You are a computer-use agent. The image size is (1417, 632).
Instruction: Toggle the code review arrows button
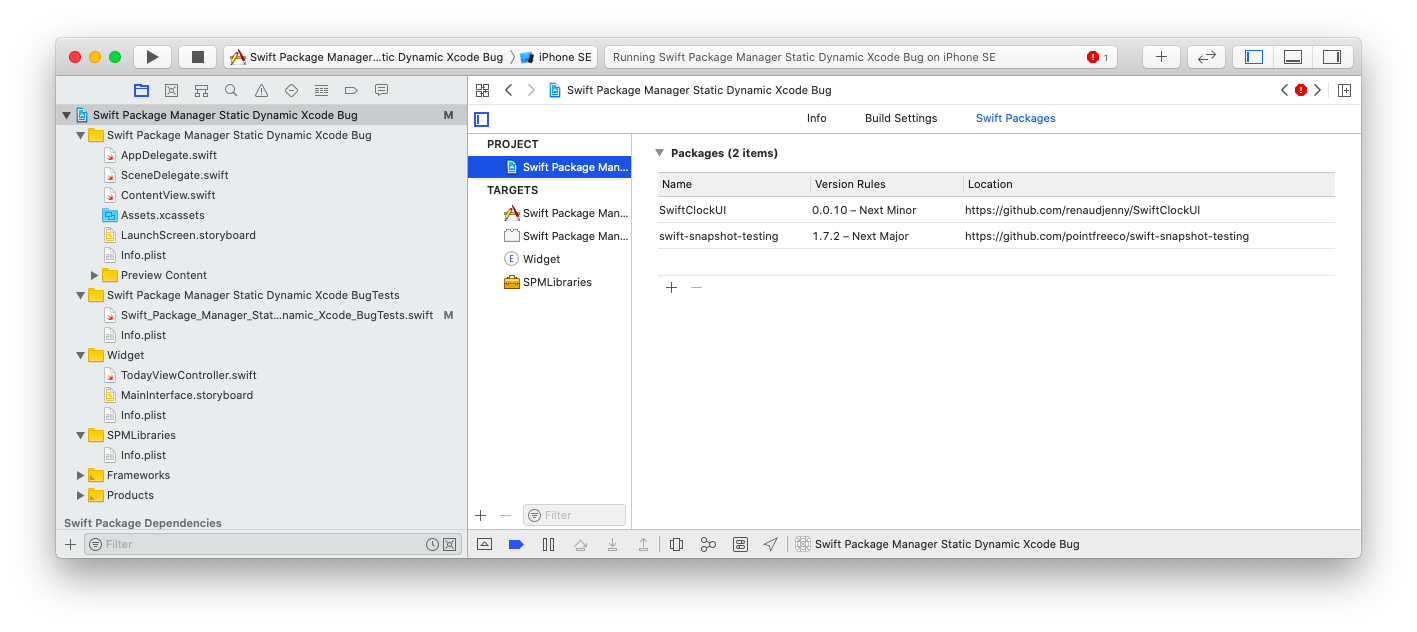tap(1207, 57)
